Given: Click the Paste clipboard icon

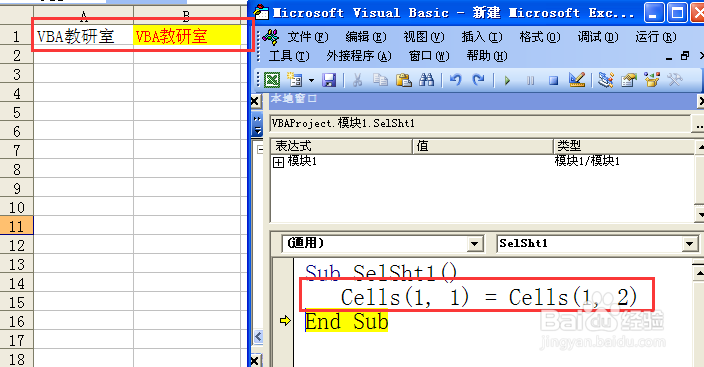Looking at the screenshot, I should 404,80.
